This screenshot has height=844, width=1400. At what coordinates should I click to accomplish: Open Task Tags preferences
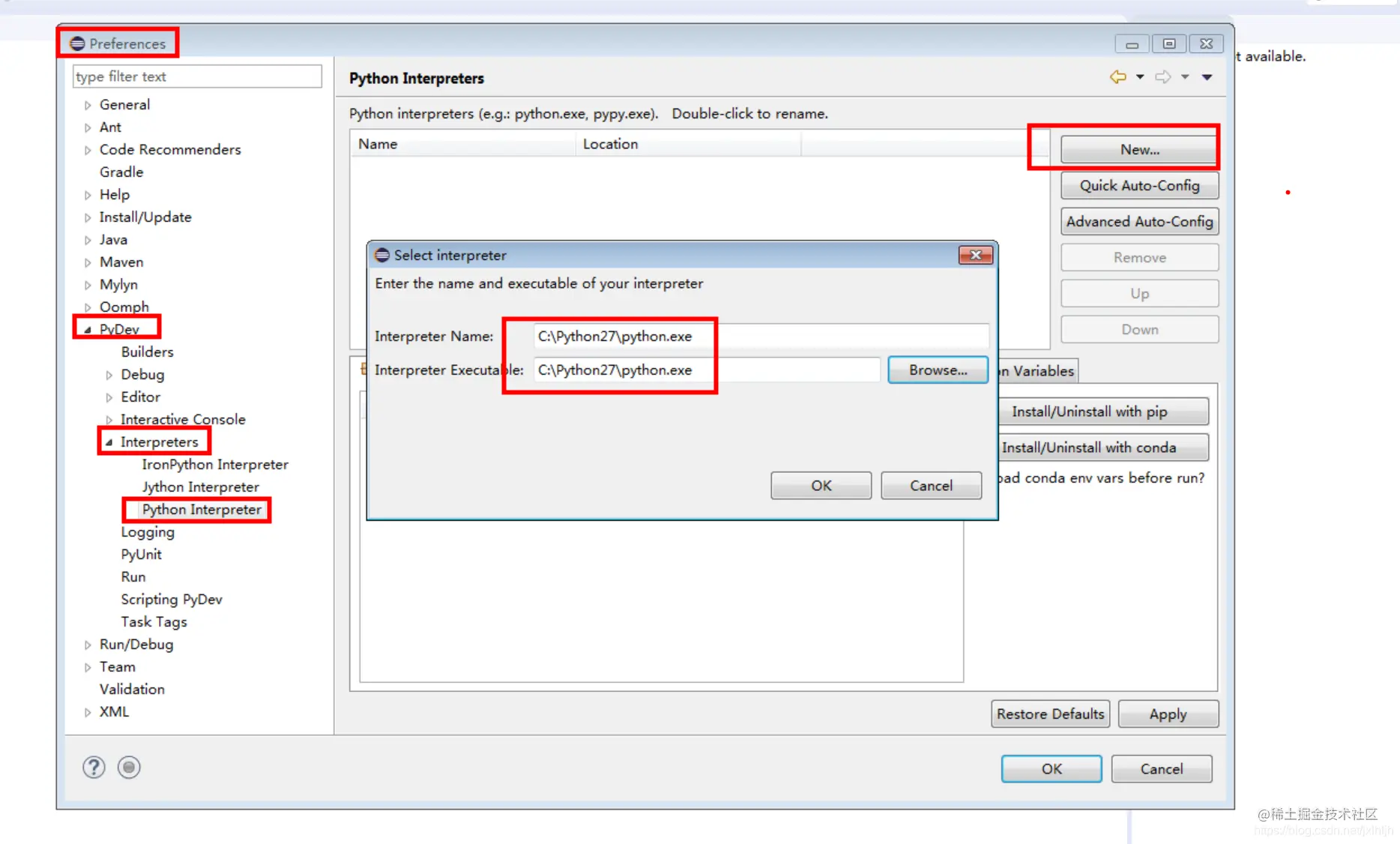154,621
